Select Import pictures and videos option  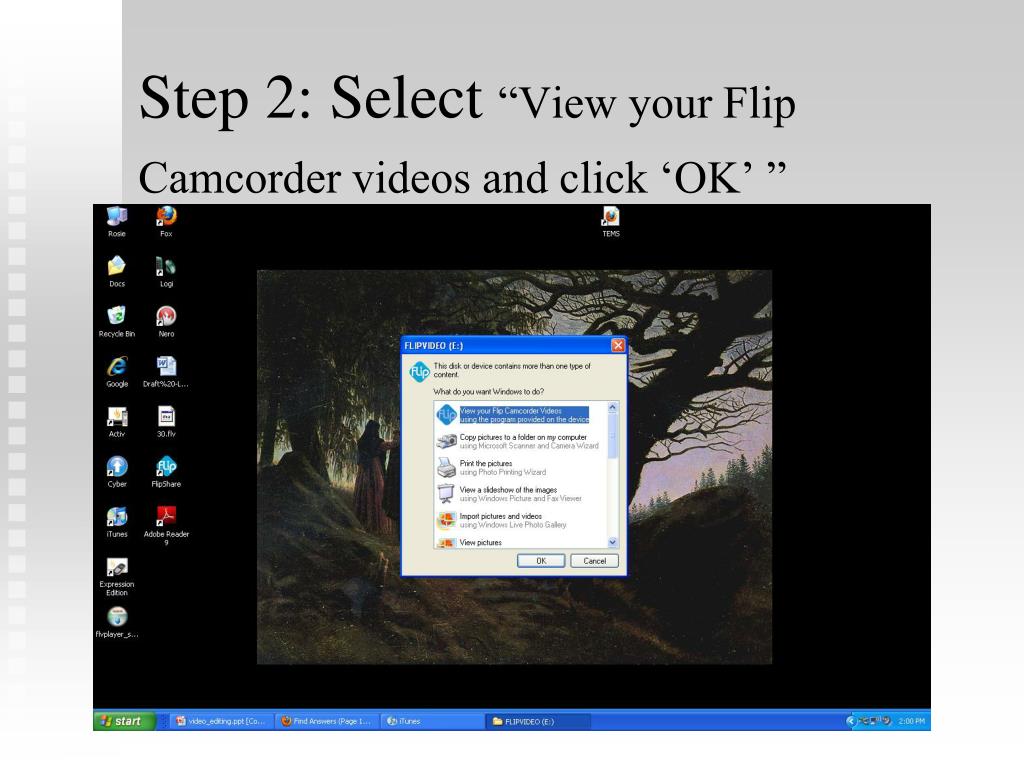(520, 520)
